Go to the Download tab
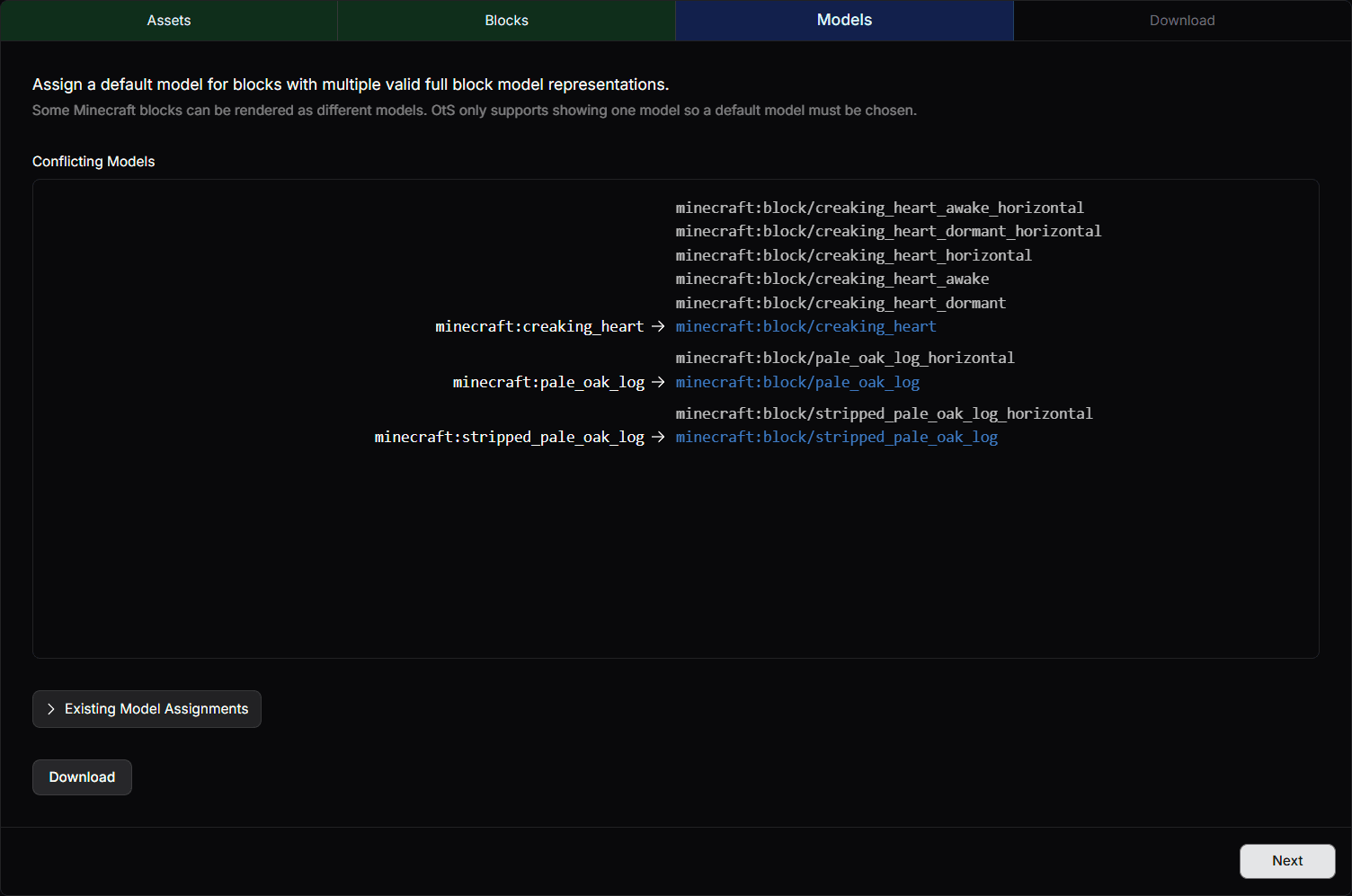The image size is (1352, 896). [x=1182, y=21]
